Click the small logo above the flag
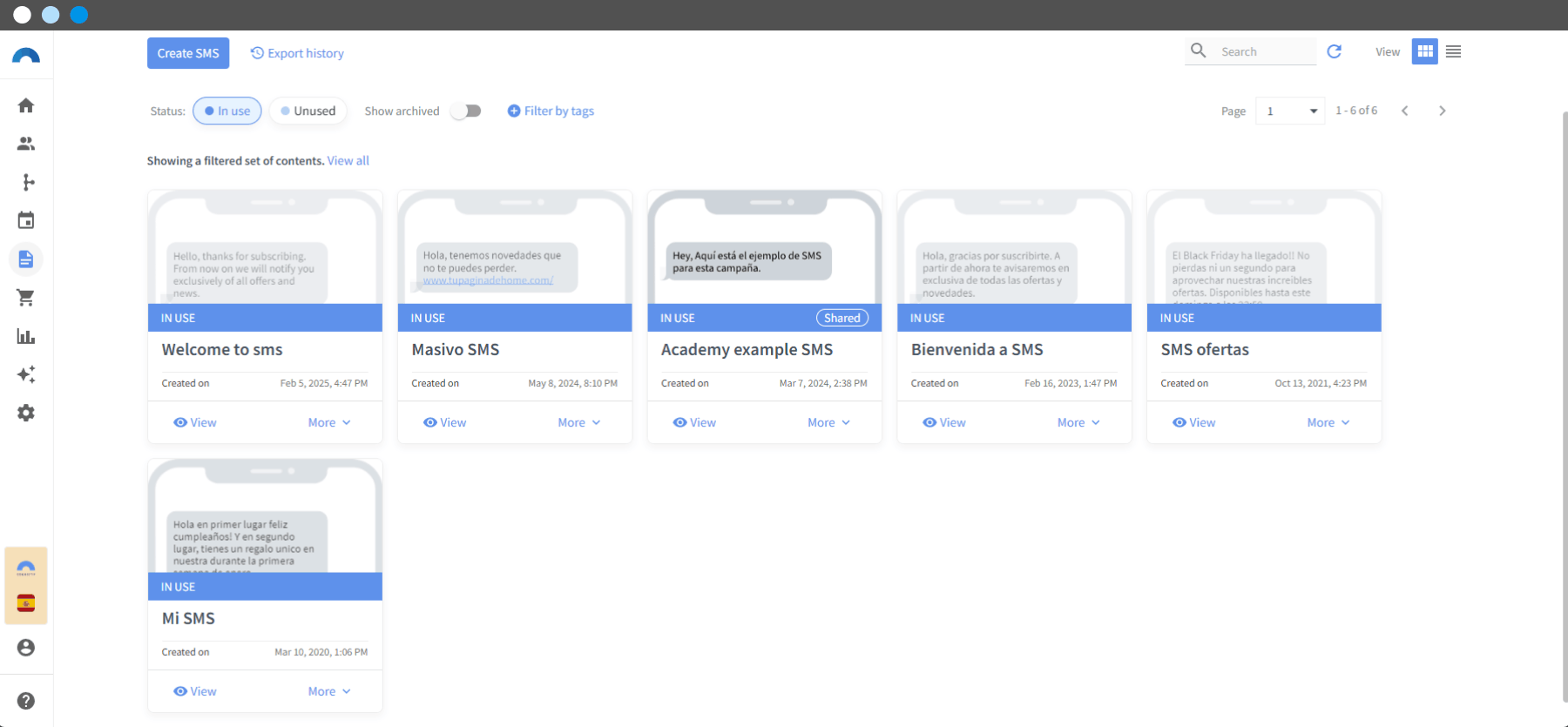 26,568
